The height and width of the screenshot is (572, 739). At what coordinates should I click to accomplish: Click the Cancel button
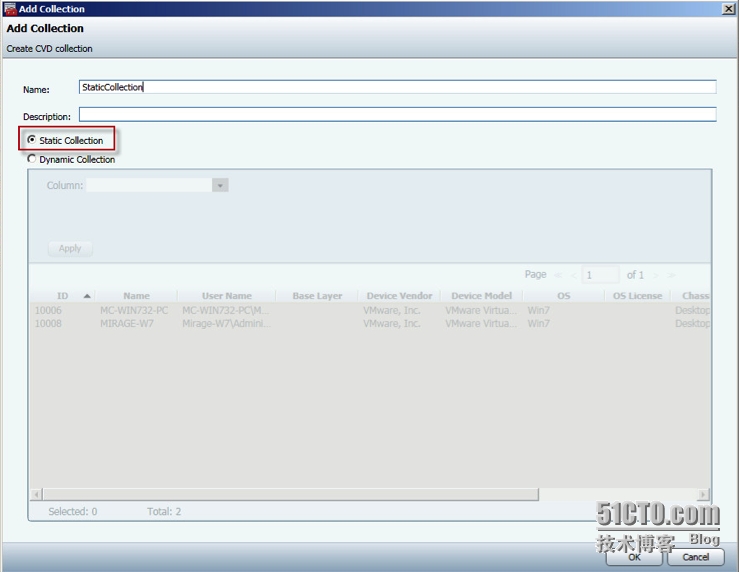696,557
